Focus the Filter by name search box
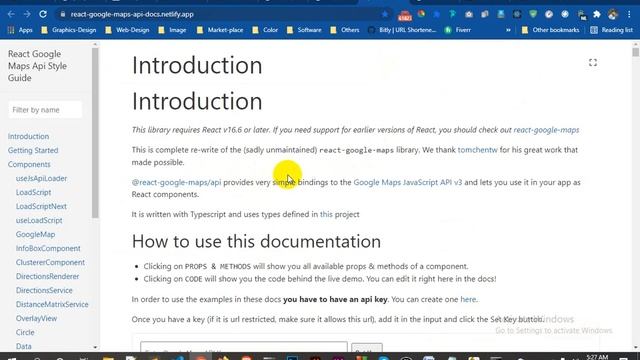 point(45,110)
